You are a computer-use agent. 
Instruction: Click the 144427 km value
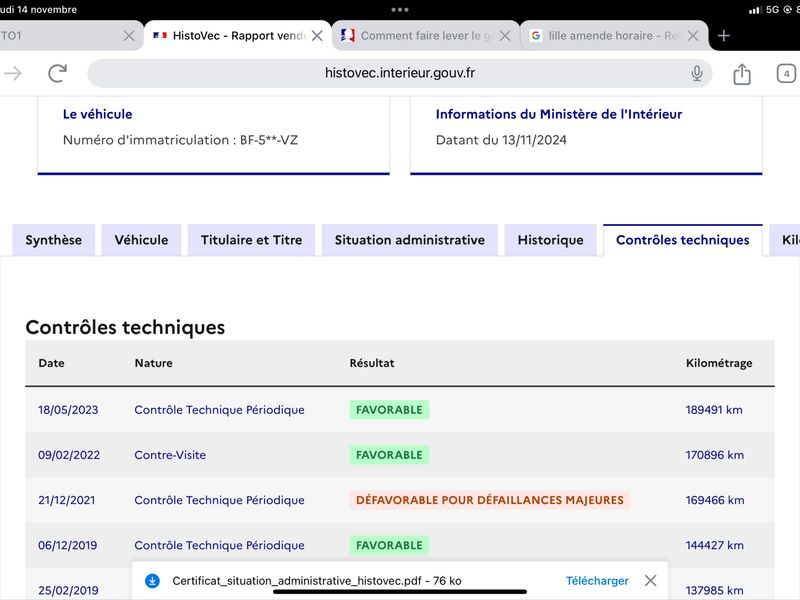pyautogui.click(x=714, y=545)
